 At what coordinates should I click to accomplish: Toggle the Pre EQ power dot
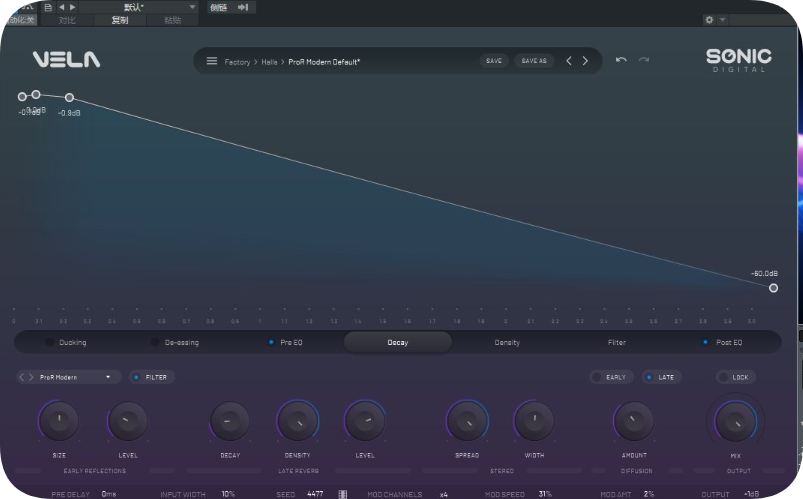click(271, 342)
